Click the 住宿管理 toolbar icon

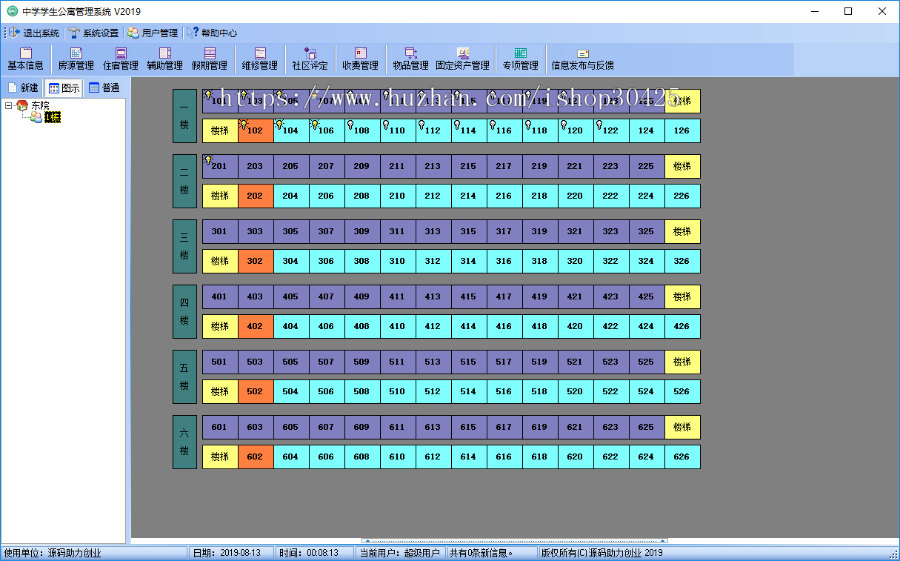[x=120, y=59]
